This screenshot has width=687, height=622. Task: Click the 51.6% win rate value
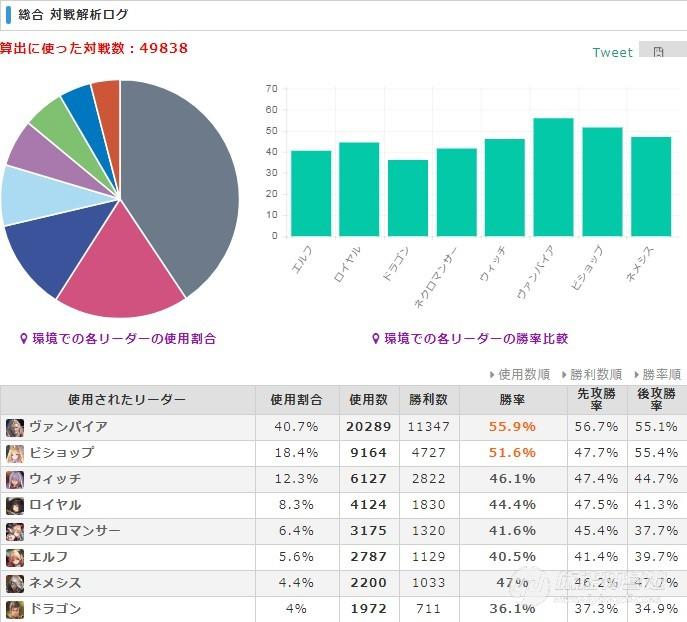pyautogui.click(x=512, y=452)
